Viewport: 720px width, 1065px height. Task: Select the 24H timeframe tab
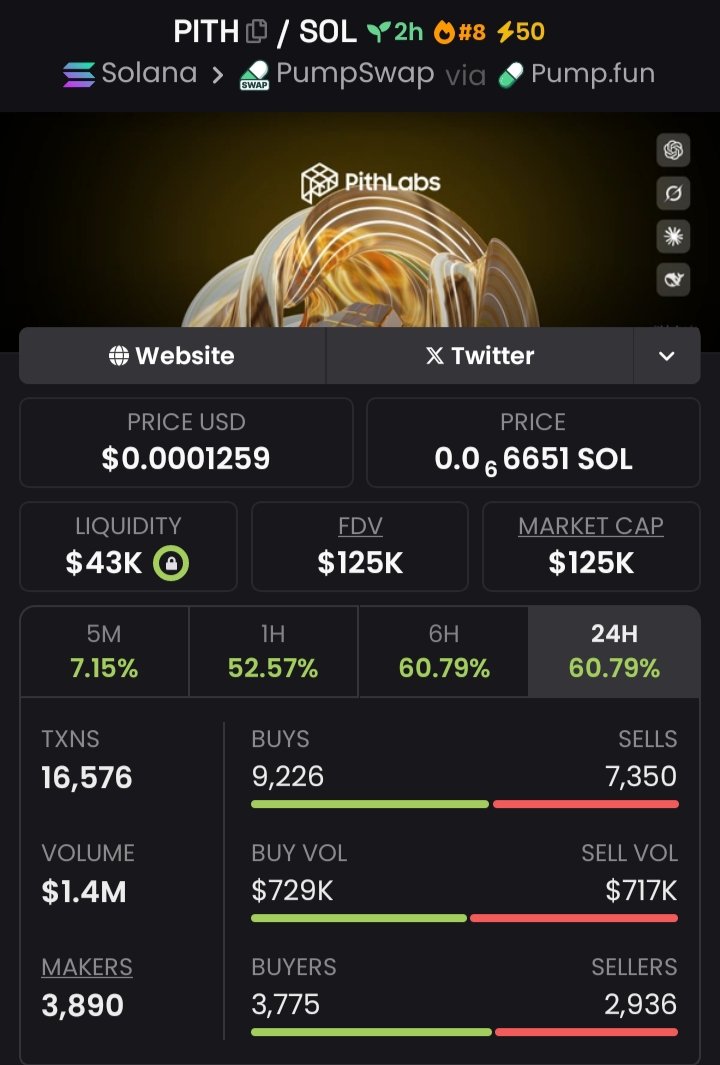click(614, 651)
